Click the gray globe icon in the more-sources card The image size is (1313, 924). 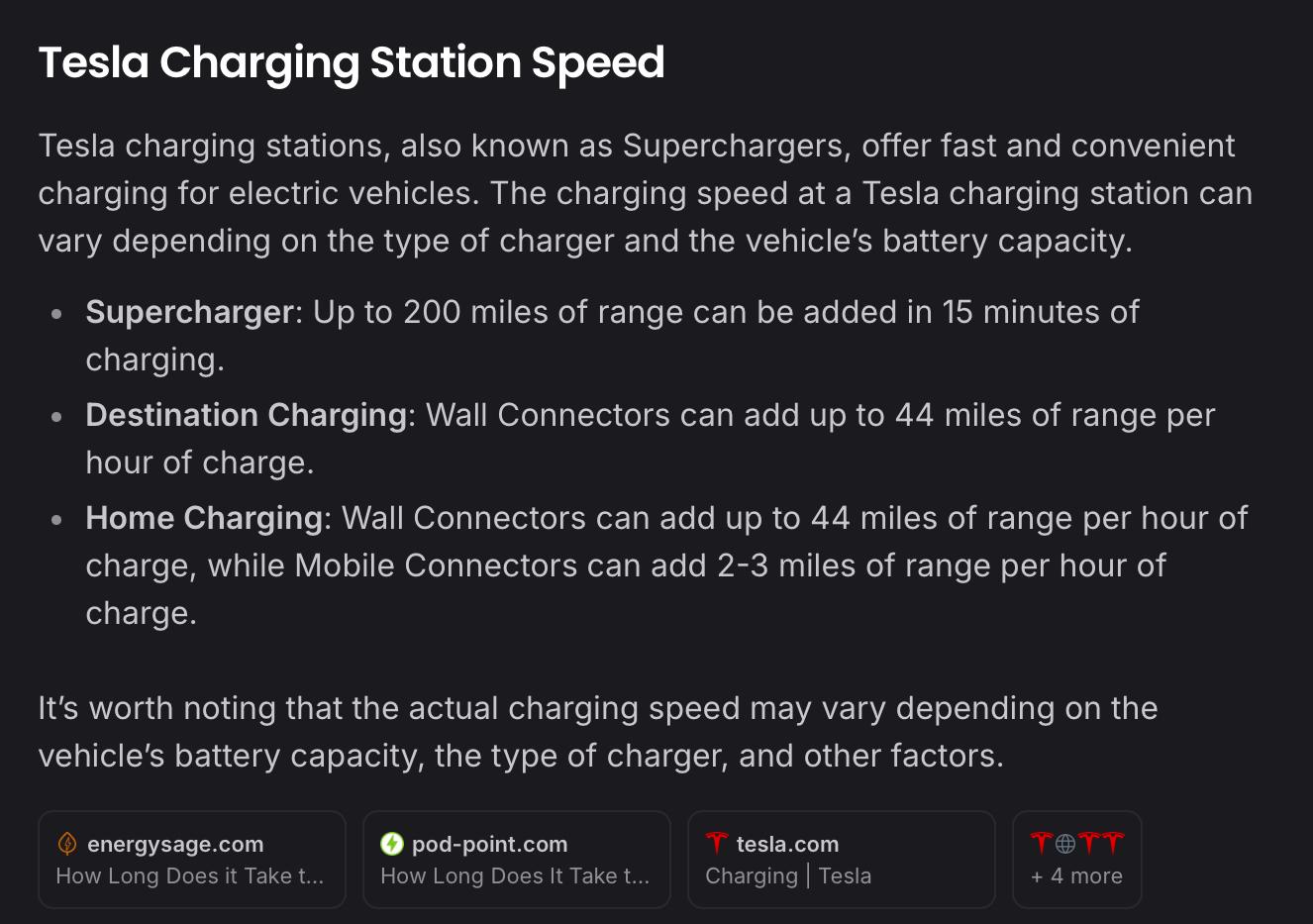(1065, 844)
